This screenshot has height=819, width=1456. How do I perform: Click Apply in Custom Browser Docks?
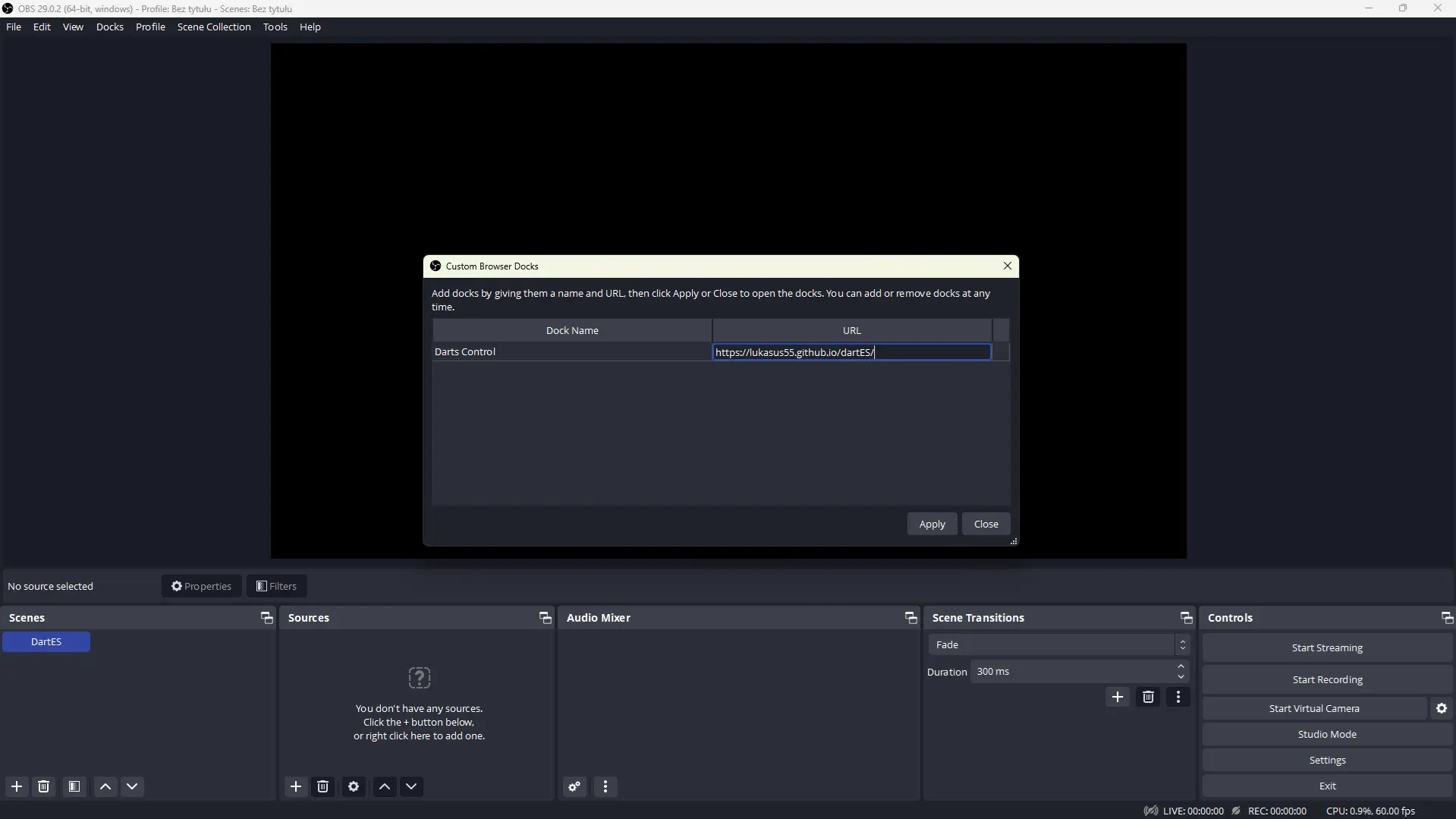[x=932, y=524]
